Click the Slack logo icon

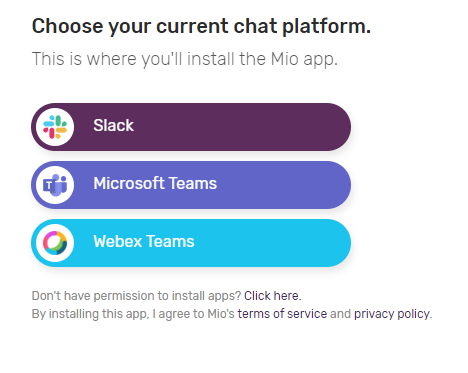55,127
